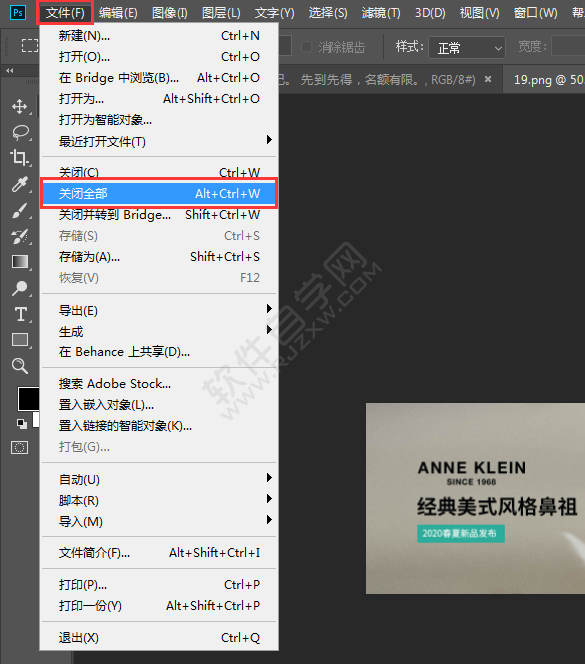
Task: Click the 宽度 width input field
Action: coord(568,46)
